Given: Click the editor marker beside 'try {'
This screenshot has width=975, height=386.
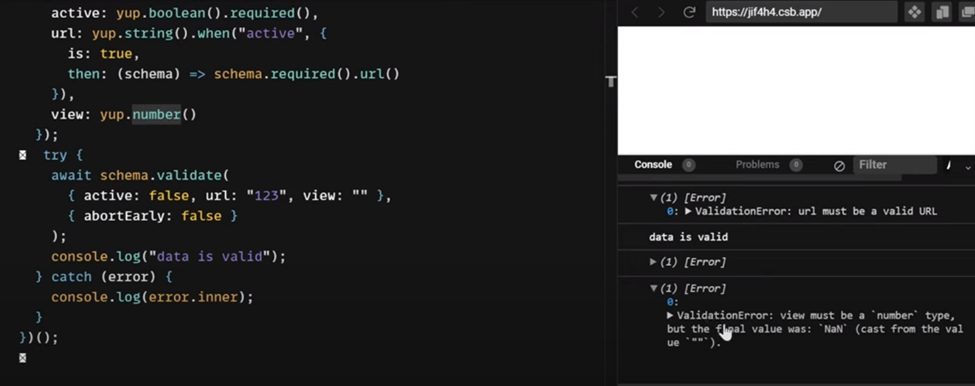Looking at the screenshot, I should point(23,155).
